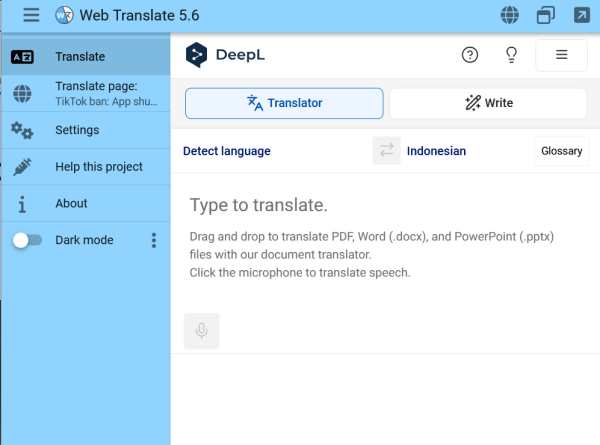
Task: Click the globe icon beside Translate page
Action: pyautogui.click(x=22, y=93)
